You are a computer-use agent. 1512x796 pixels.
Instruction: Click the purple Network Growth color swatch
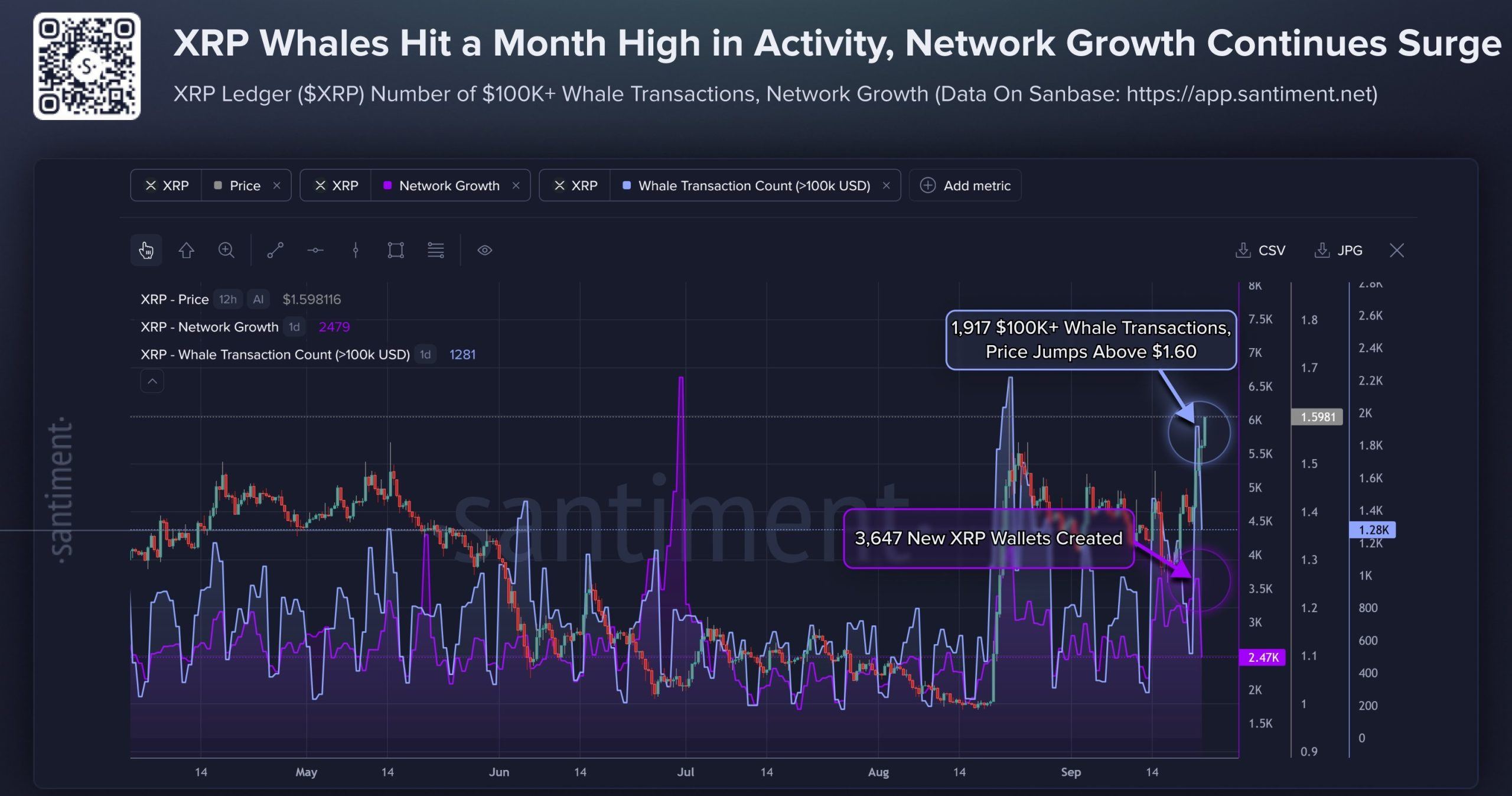click(x=387, y=186)
